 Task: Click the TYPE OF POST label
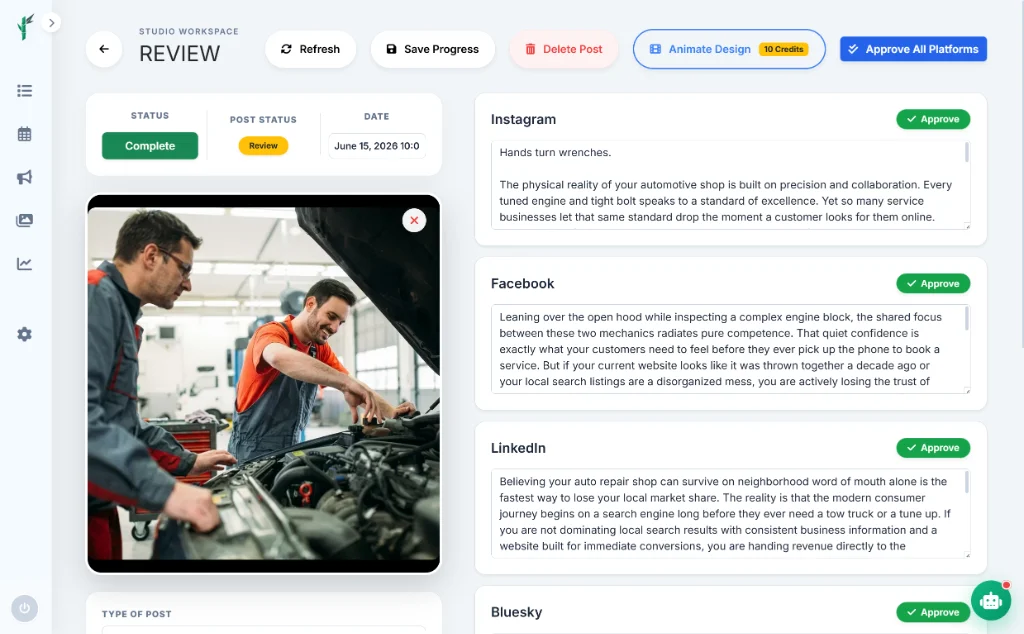pos(136,614)
